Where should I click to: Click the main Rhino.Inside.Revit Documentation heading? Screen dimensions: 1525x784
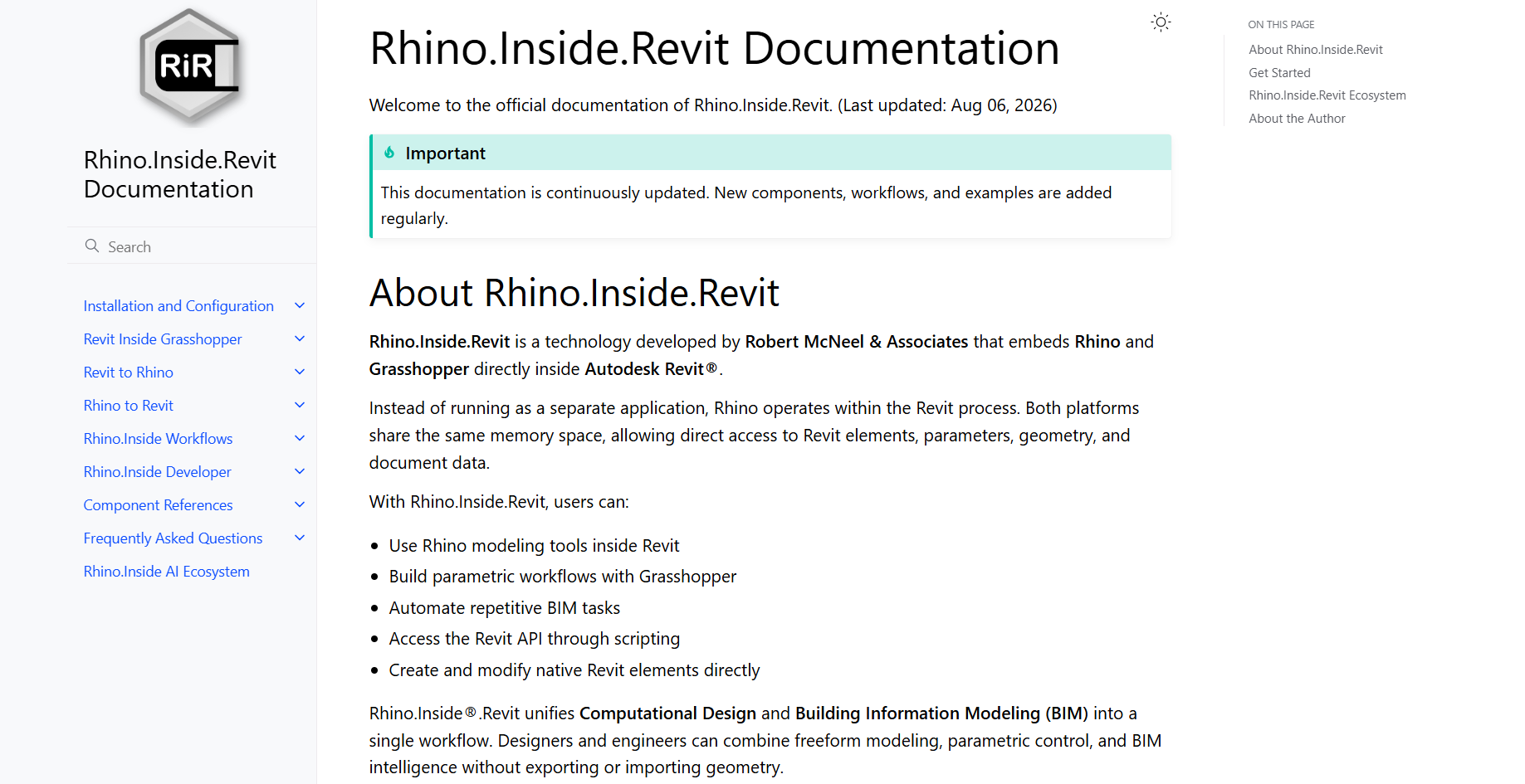[x=714, y=49]
